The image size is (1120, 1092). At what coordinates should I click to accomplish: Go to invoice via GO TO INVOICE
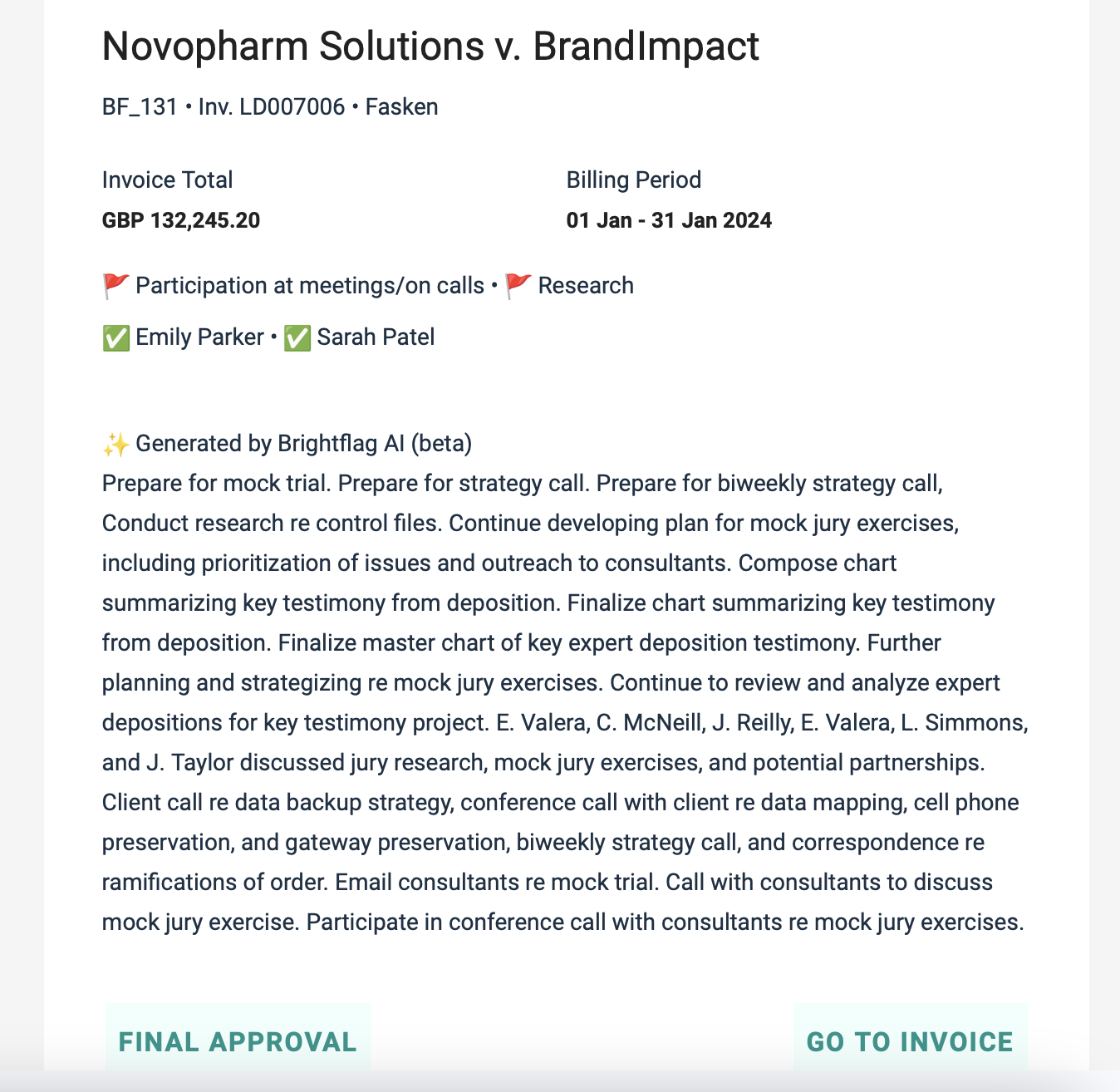(911, 1041)
